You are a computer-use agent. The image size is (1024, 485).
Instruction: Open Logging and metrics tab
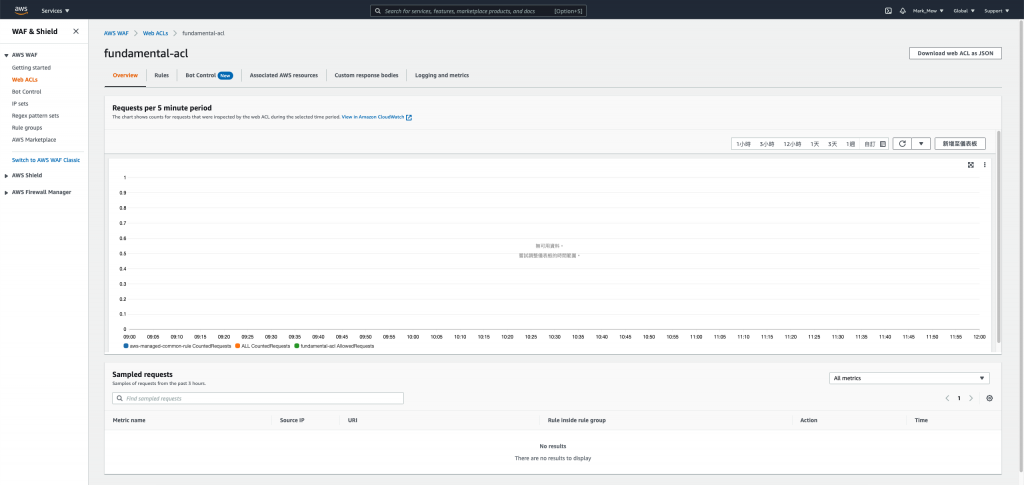pyautogui.click(x=441, y=75)
